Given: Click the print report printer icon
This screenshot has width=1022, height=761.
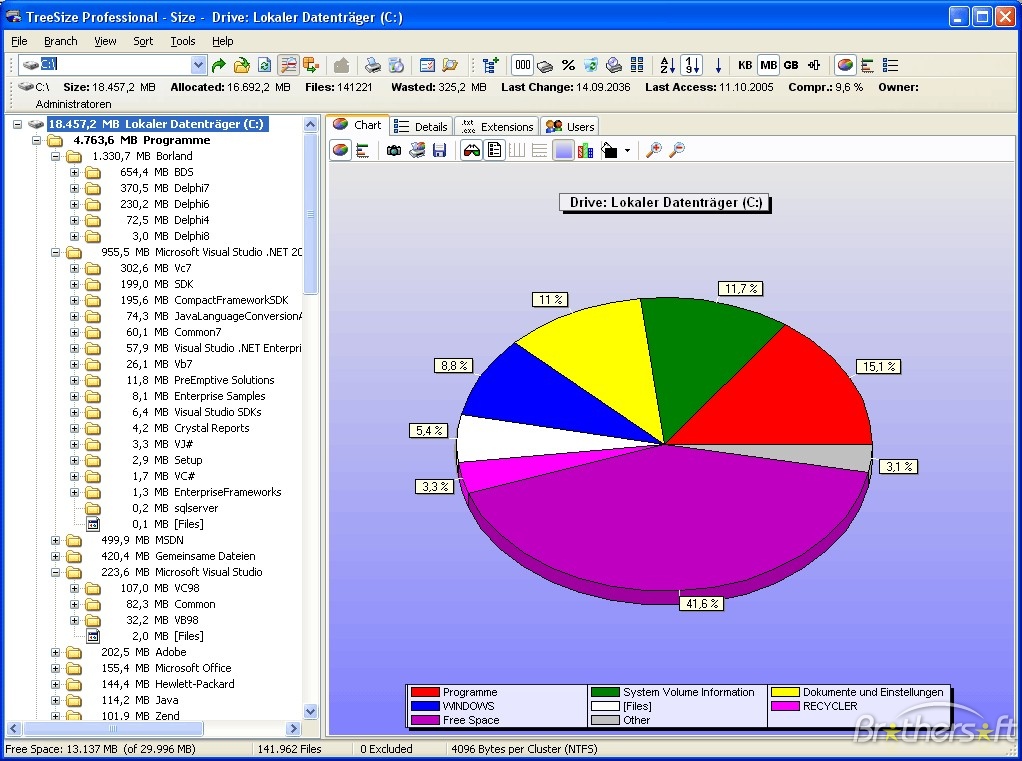Looking at the screenshot, I should coord(373,65).
